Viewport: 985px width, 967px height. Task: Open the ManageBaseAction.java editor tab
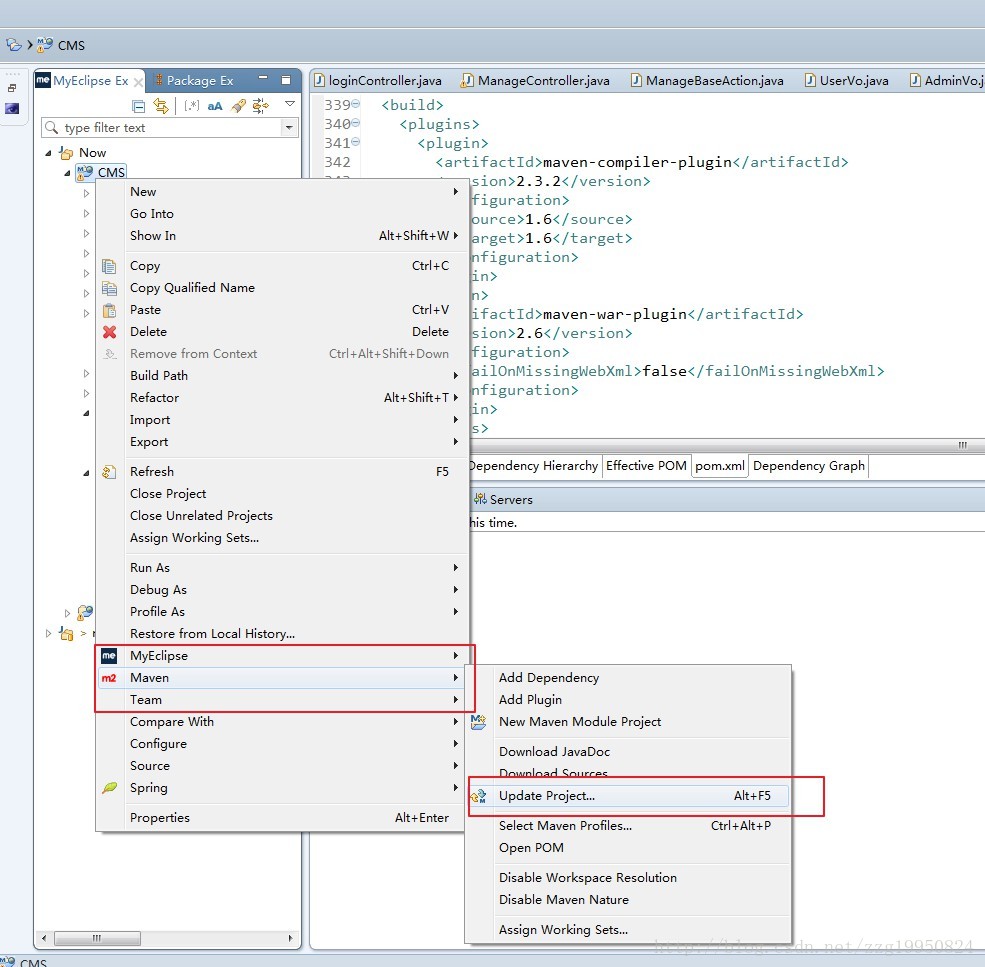click(707, 80)
